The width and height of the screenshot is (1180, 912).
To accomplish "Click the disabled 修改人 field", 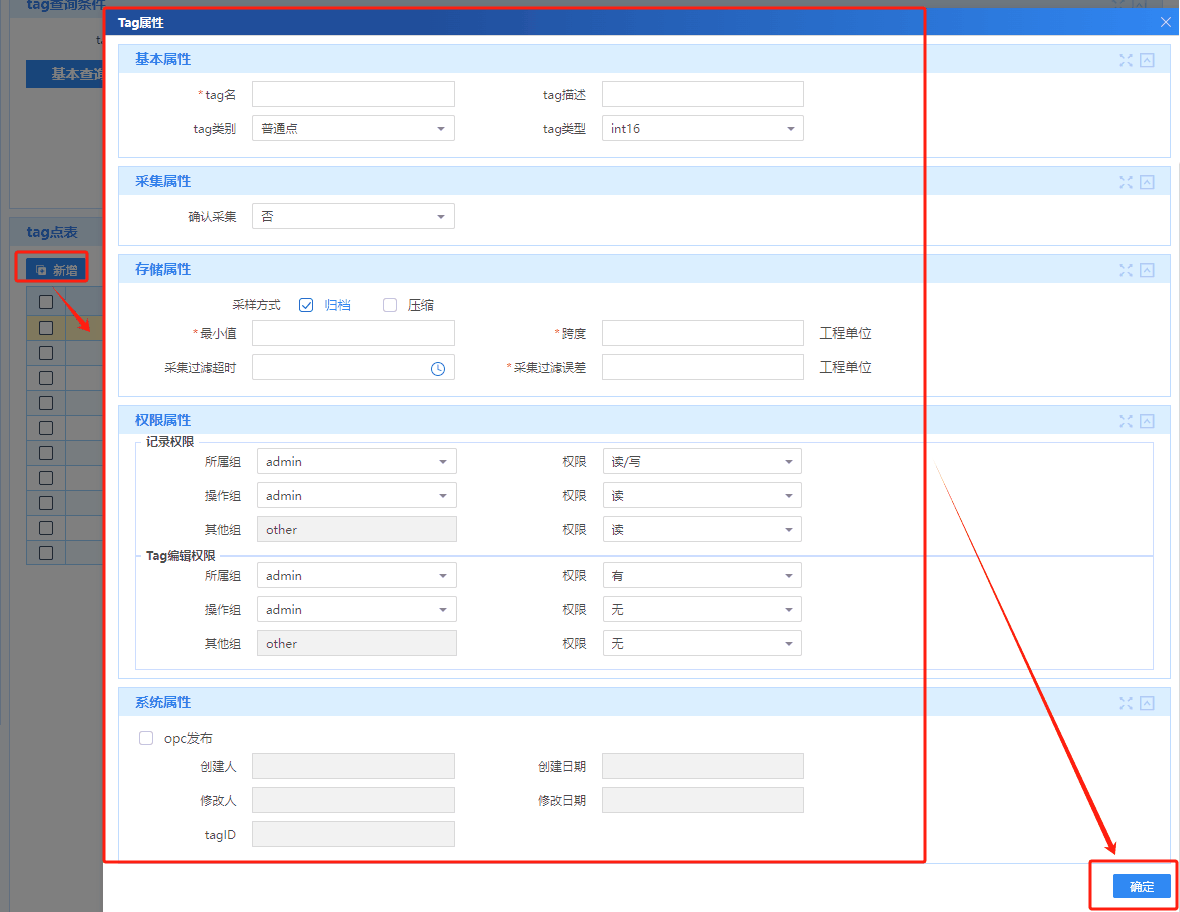I will click(x=353, y=800).
